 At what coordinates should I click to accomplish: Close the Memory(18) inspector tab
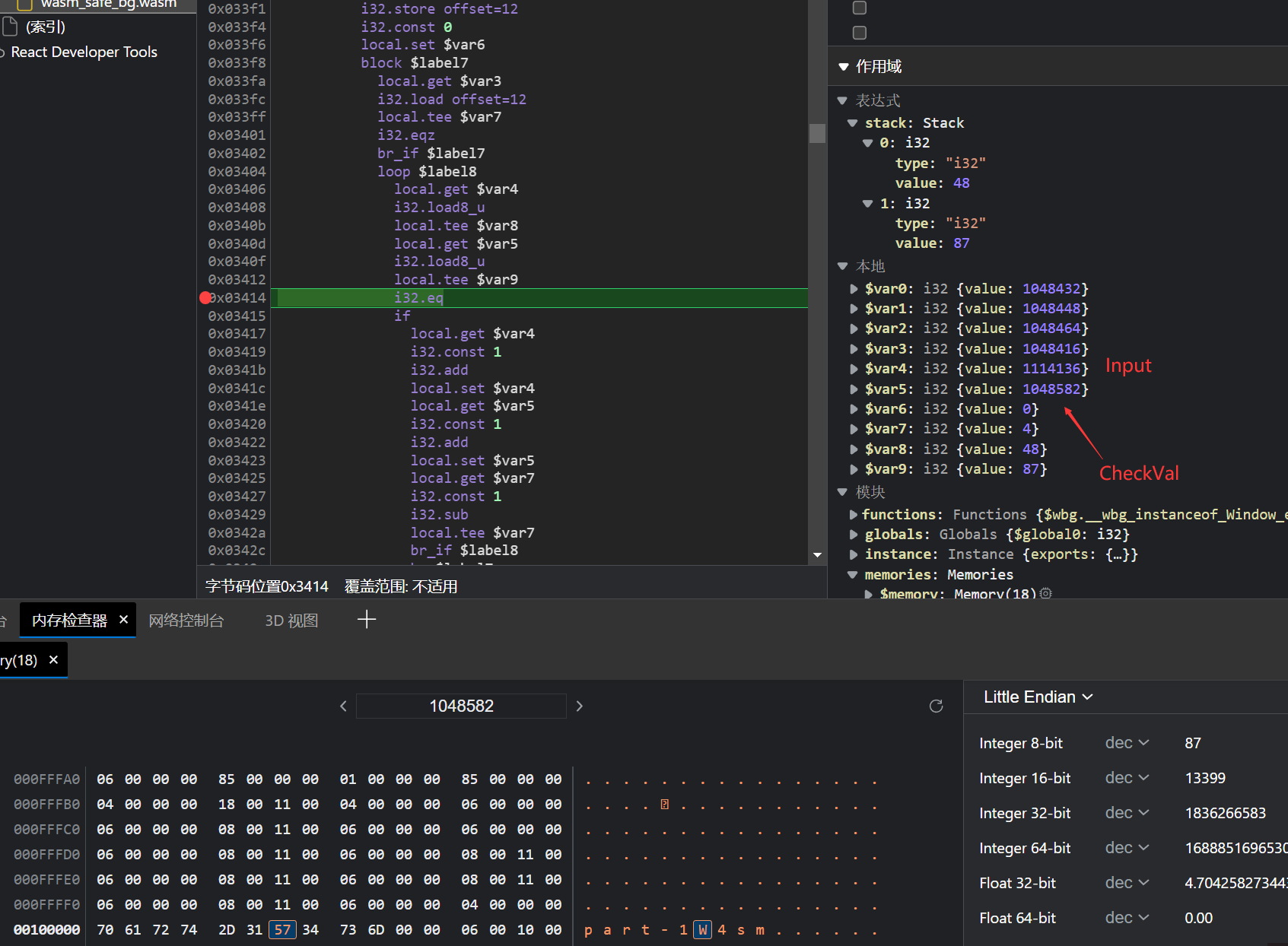(x=53, y=659)
